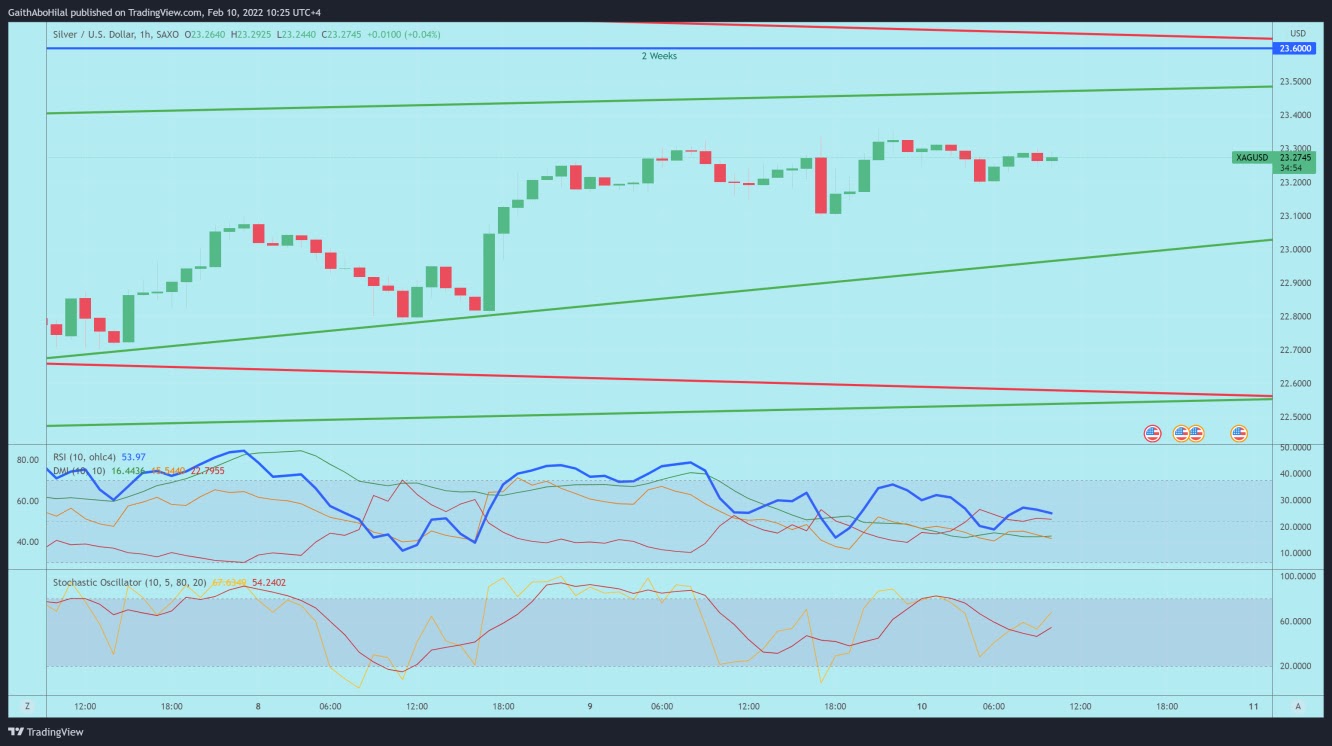Select the 2 Weeks line label
Viewport: 1332px width, 746px height.
click(659, 56)
